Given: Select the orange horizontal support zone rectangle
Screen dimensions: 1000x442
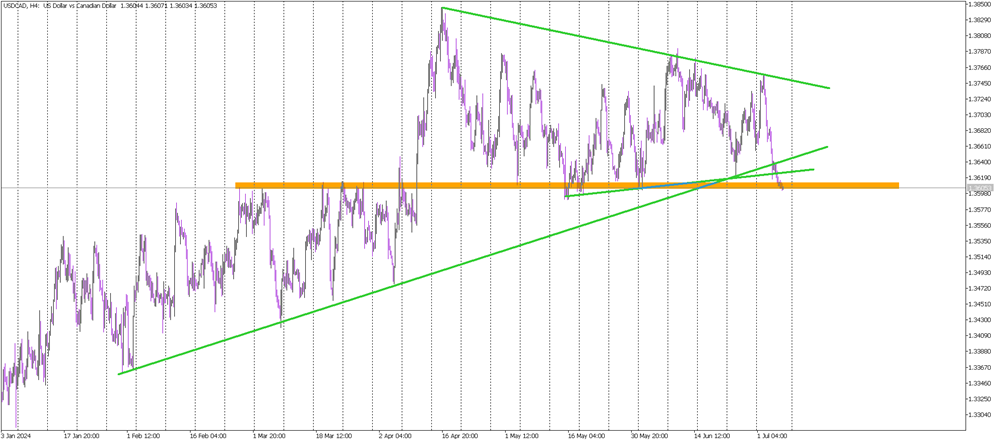Looking at the screenshot, I should point(567,185).
